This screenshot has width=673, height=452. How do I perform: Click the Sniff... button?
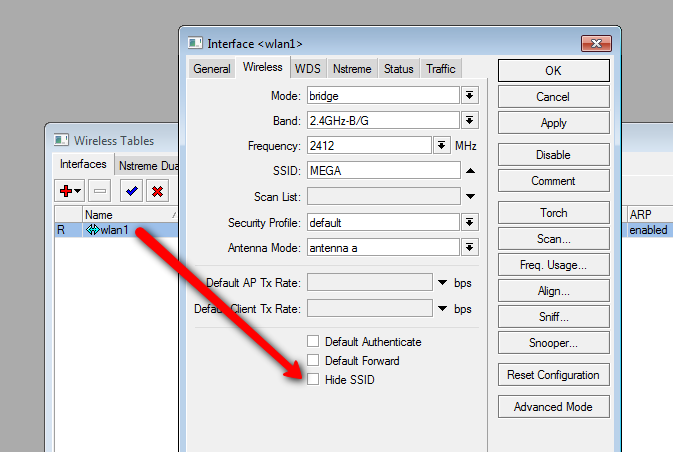(x=554, y=317)
